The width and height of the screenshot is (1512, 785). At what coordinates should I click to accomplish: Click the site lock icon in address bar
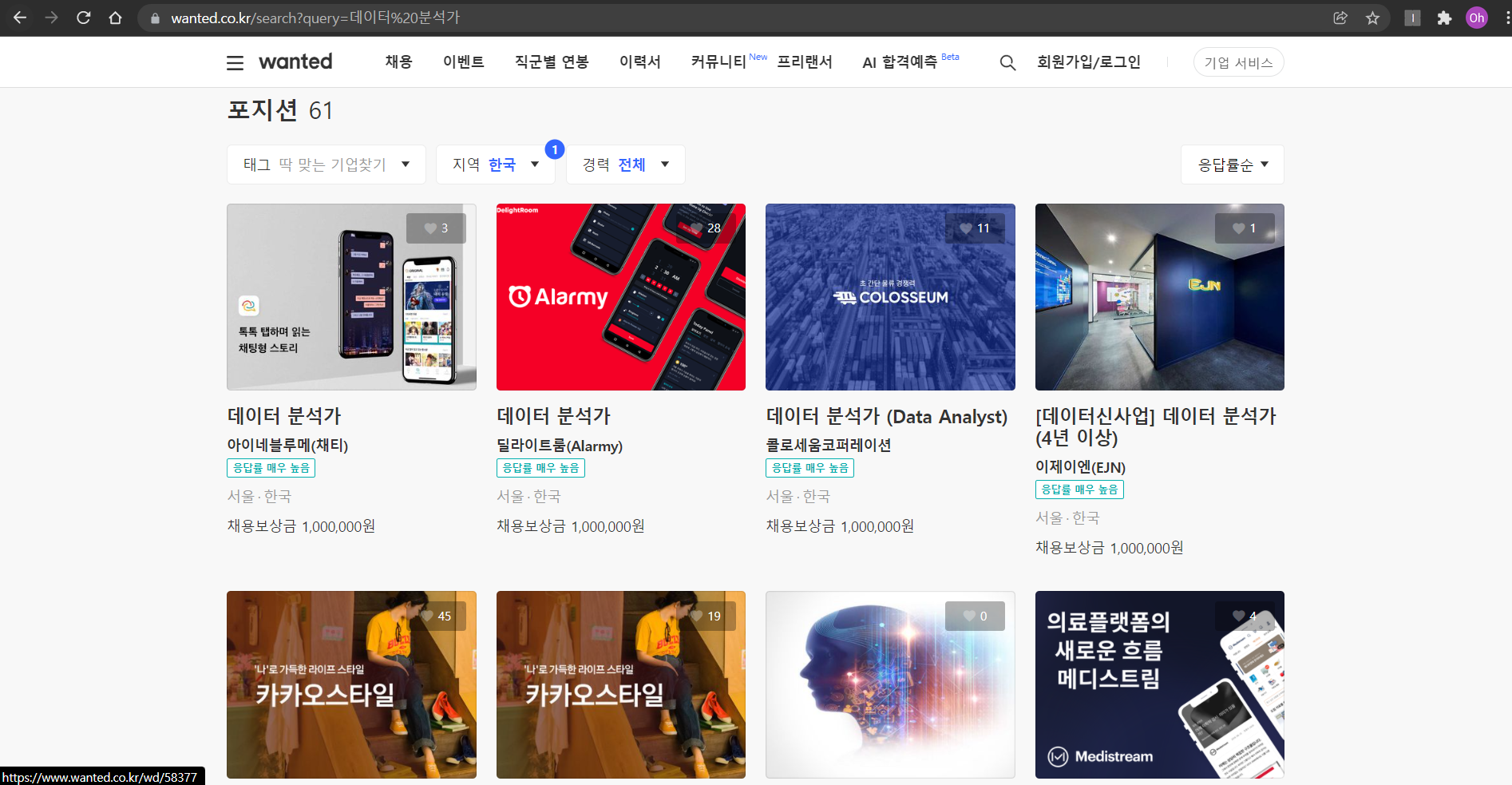tap(155, 18)
